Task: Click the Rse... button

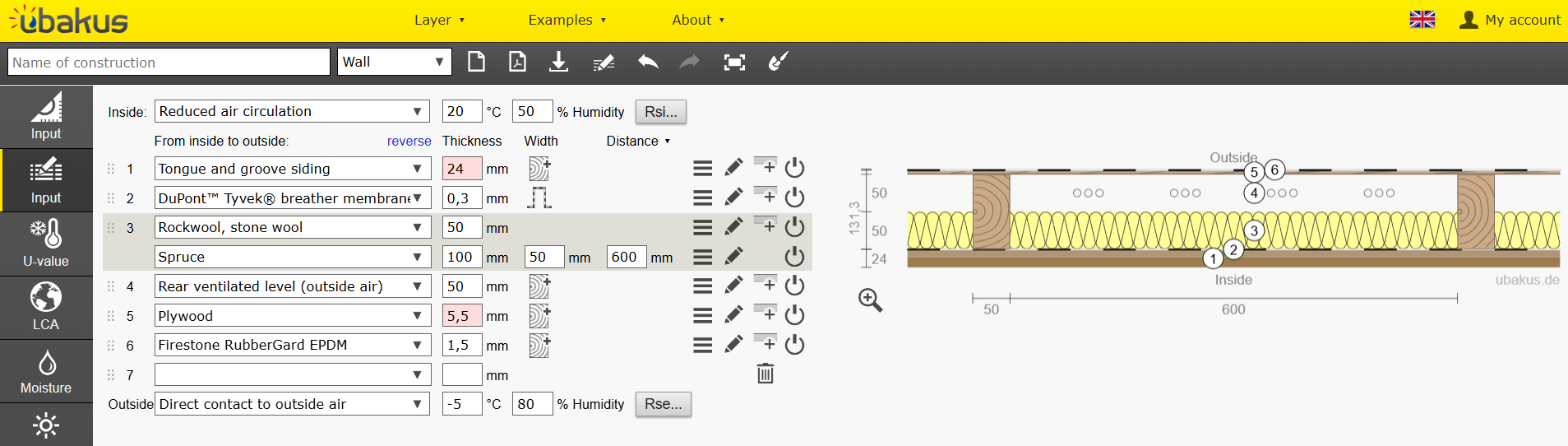Action: (x=663, y=404)
